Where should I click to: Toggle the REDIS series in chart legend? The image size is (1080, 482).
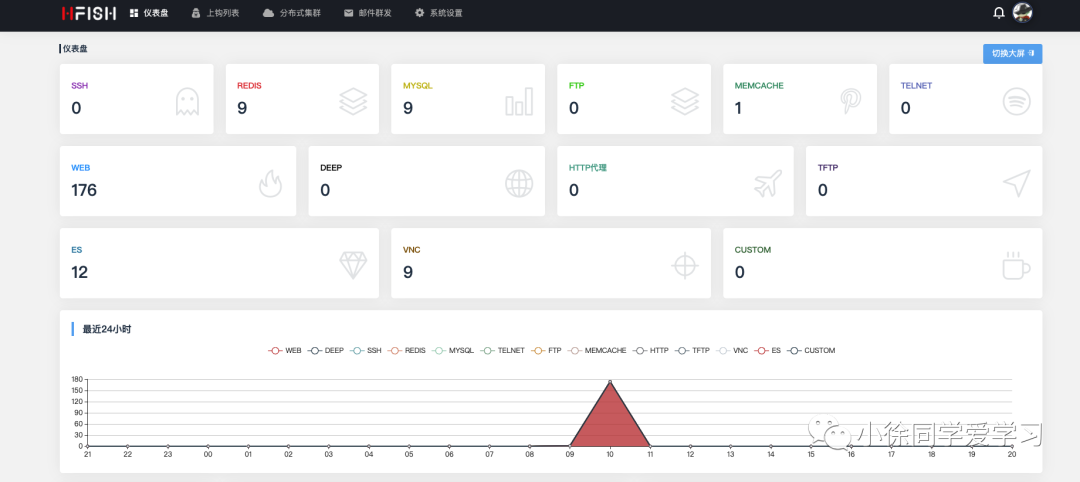[x=407, y=350]
